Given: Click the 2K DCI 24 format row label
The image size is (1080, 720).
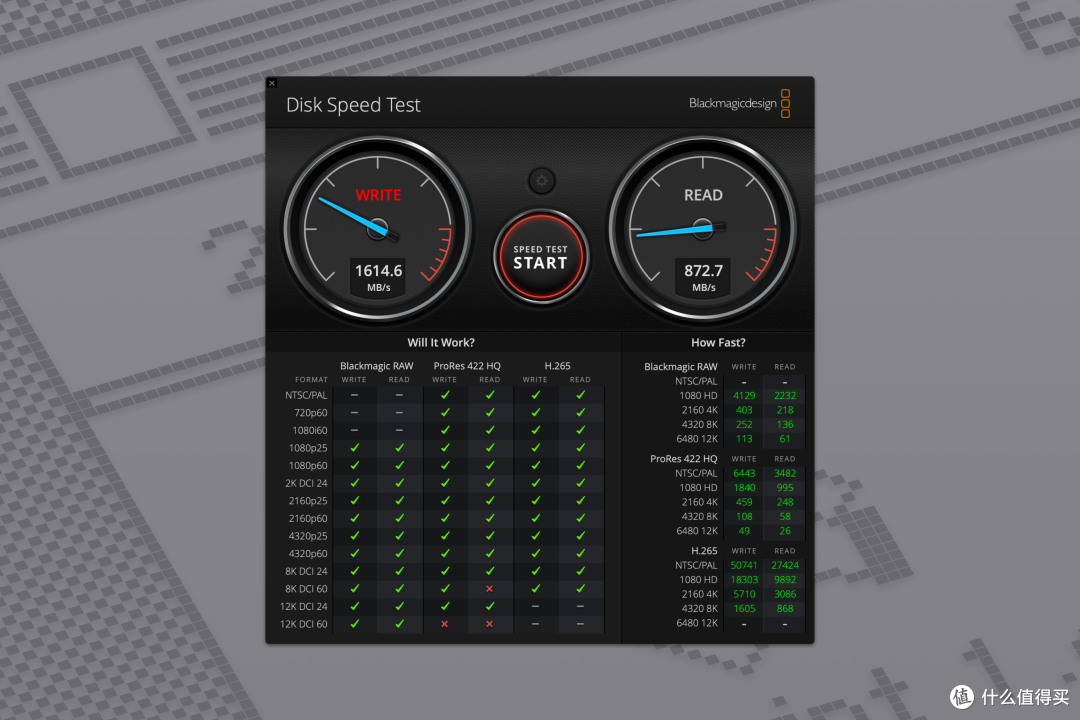Looking at the screenshot, I should click(x=306, y=483).
